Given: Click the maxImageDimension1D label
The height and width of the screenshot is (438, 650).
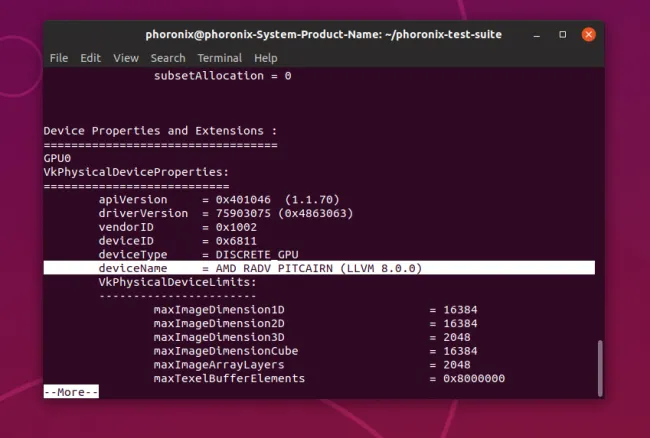Looking at the screenshot, I should point(219,310).
